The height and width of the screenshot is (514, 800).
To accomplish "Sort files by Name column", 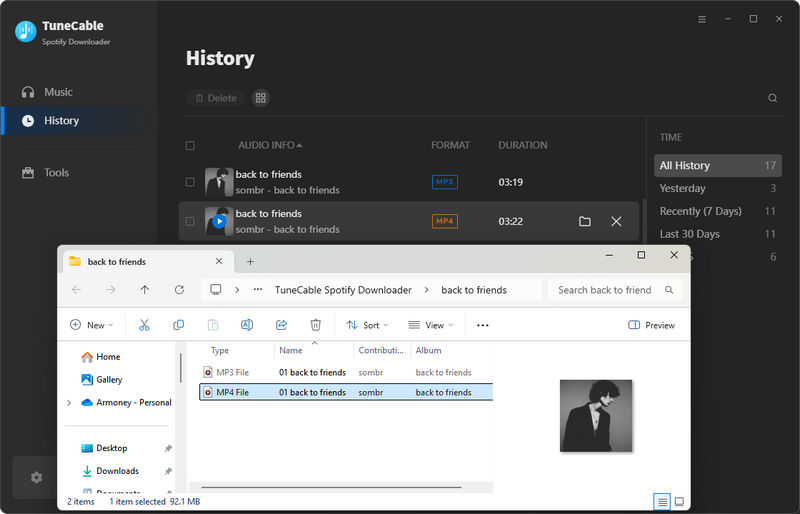I will [291, 351].
